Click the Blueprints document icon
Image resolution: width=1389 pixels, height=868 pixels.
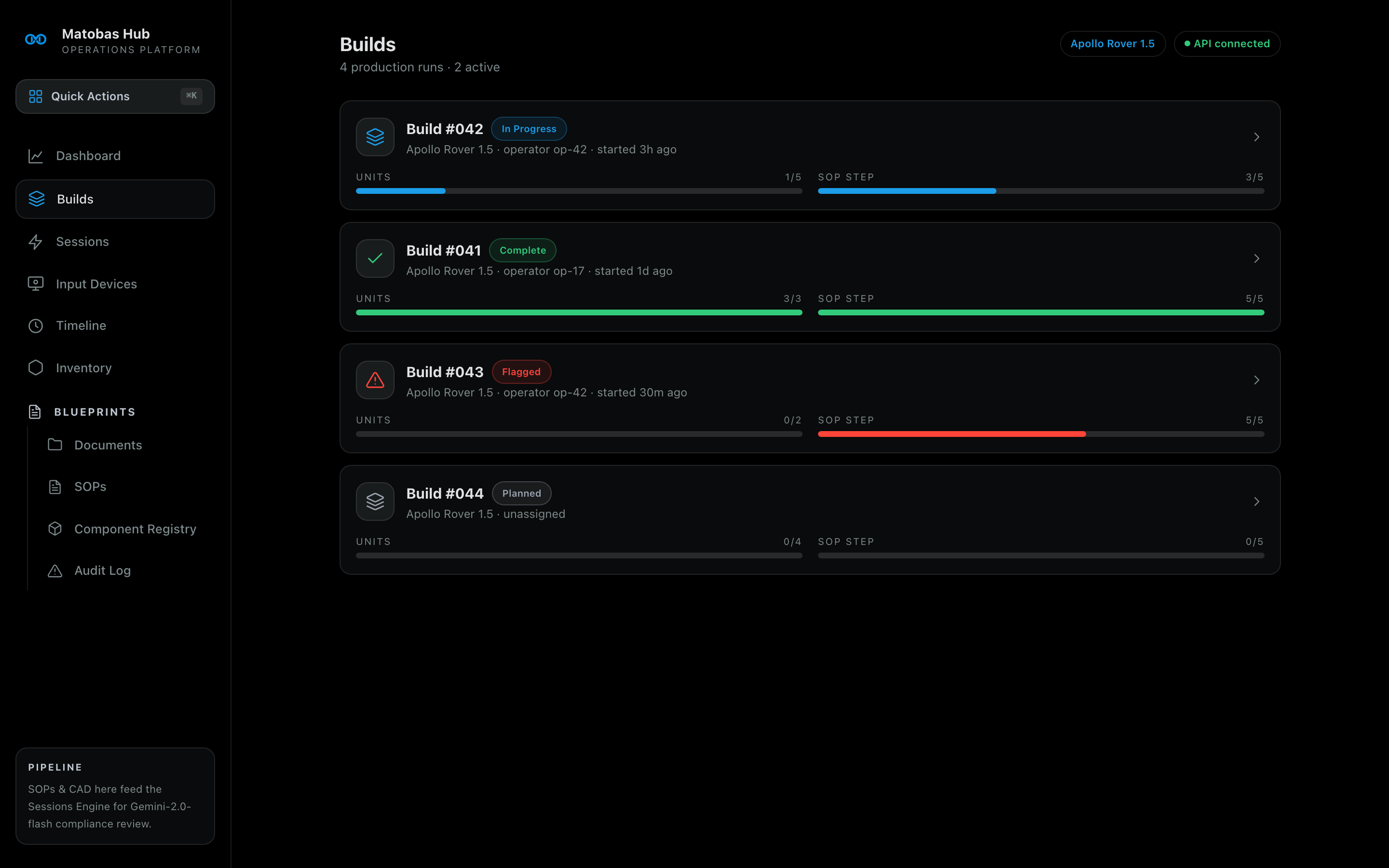tap(35, 412)
